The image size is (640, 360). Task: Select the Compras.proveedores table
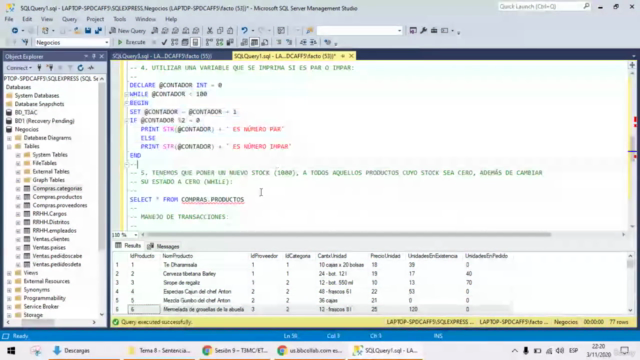pyautogui.click(x=60, y=205)
